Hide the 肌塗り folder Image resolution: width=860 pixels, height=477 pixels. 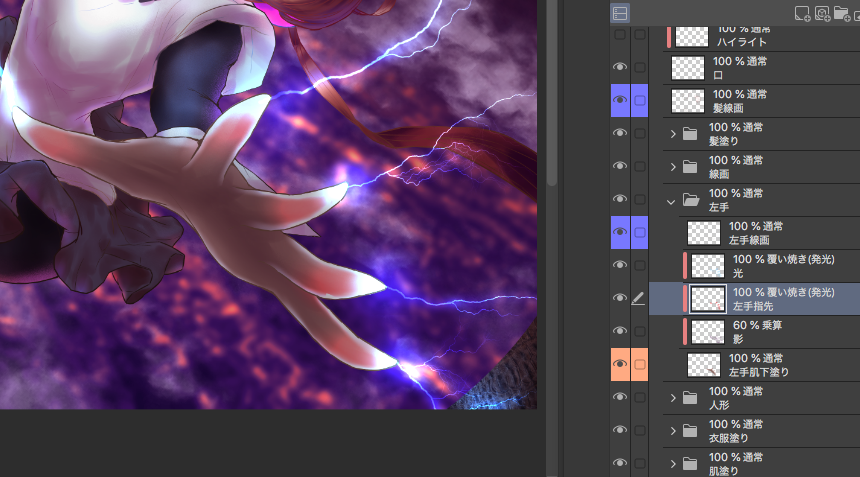[x=620, y=463]
